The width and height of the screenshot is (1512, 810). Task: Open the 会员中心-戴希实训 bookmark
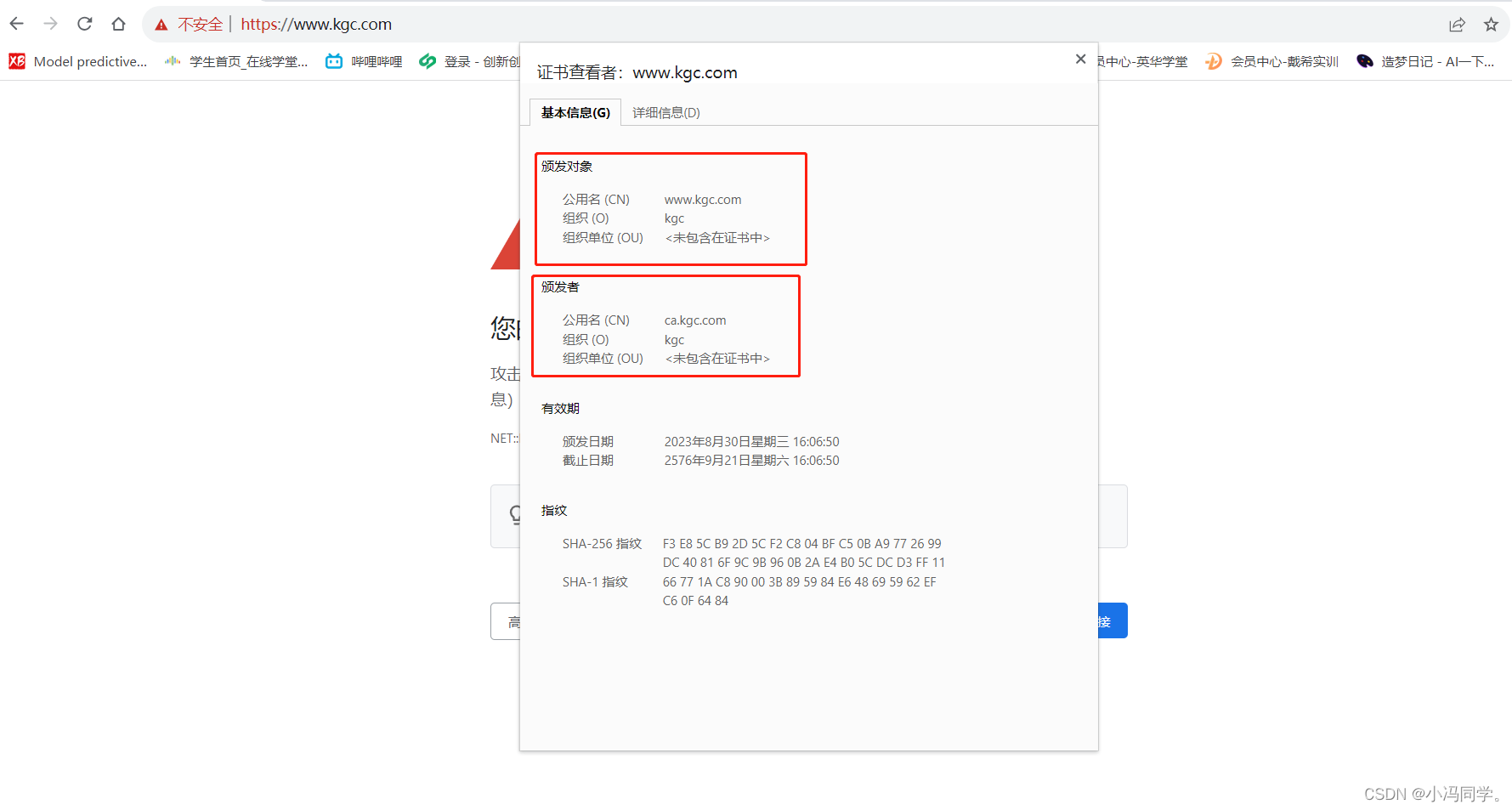1272,61
